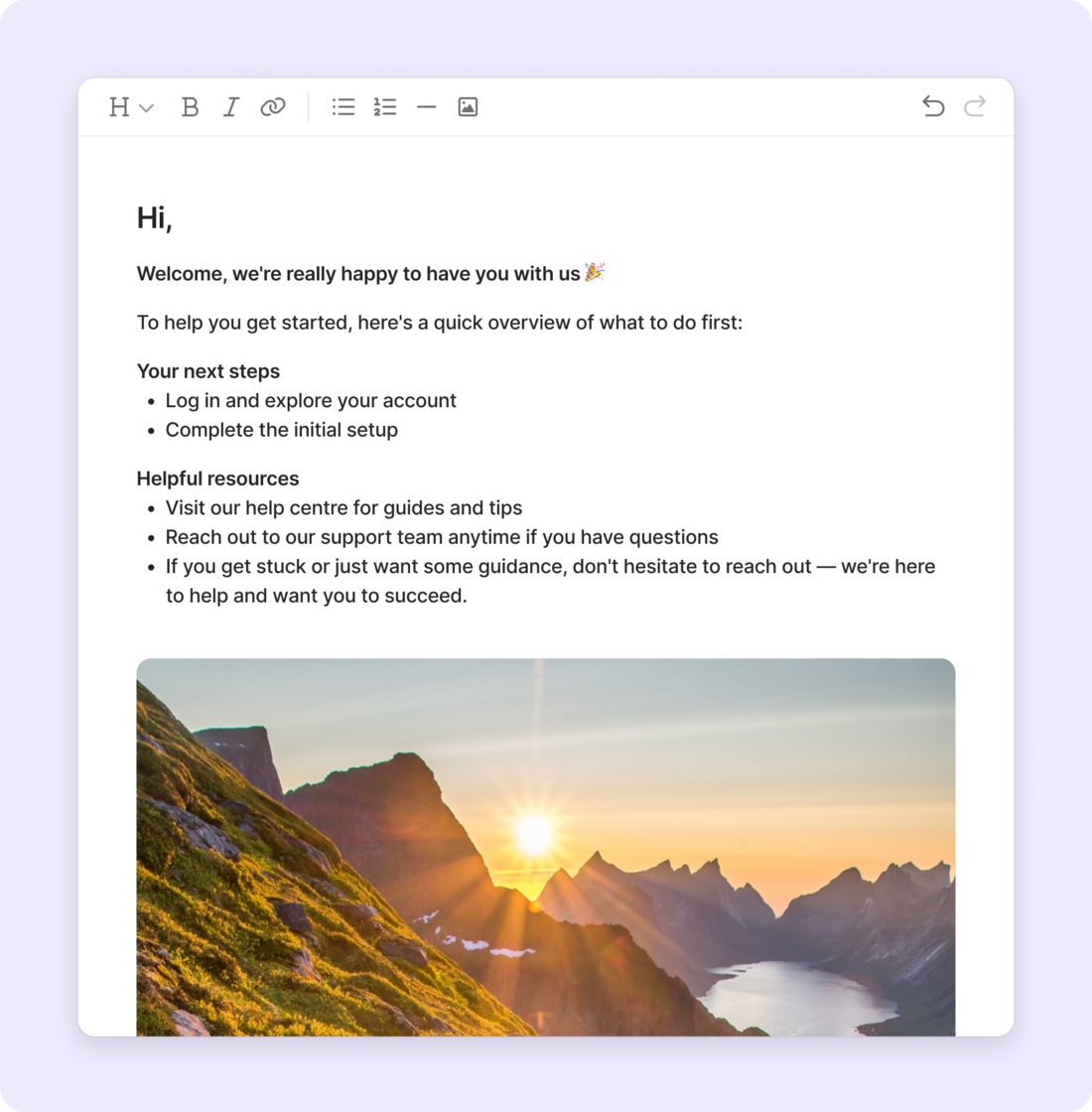Screen dimensions: 1092x1112
Task: Click the insert image icon
Action: tap(468, 107)
